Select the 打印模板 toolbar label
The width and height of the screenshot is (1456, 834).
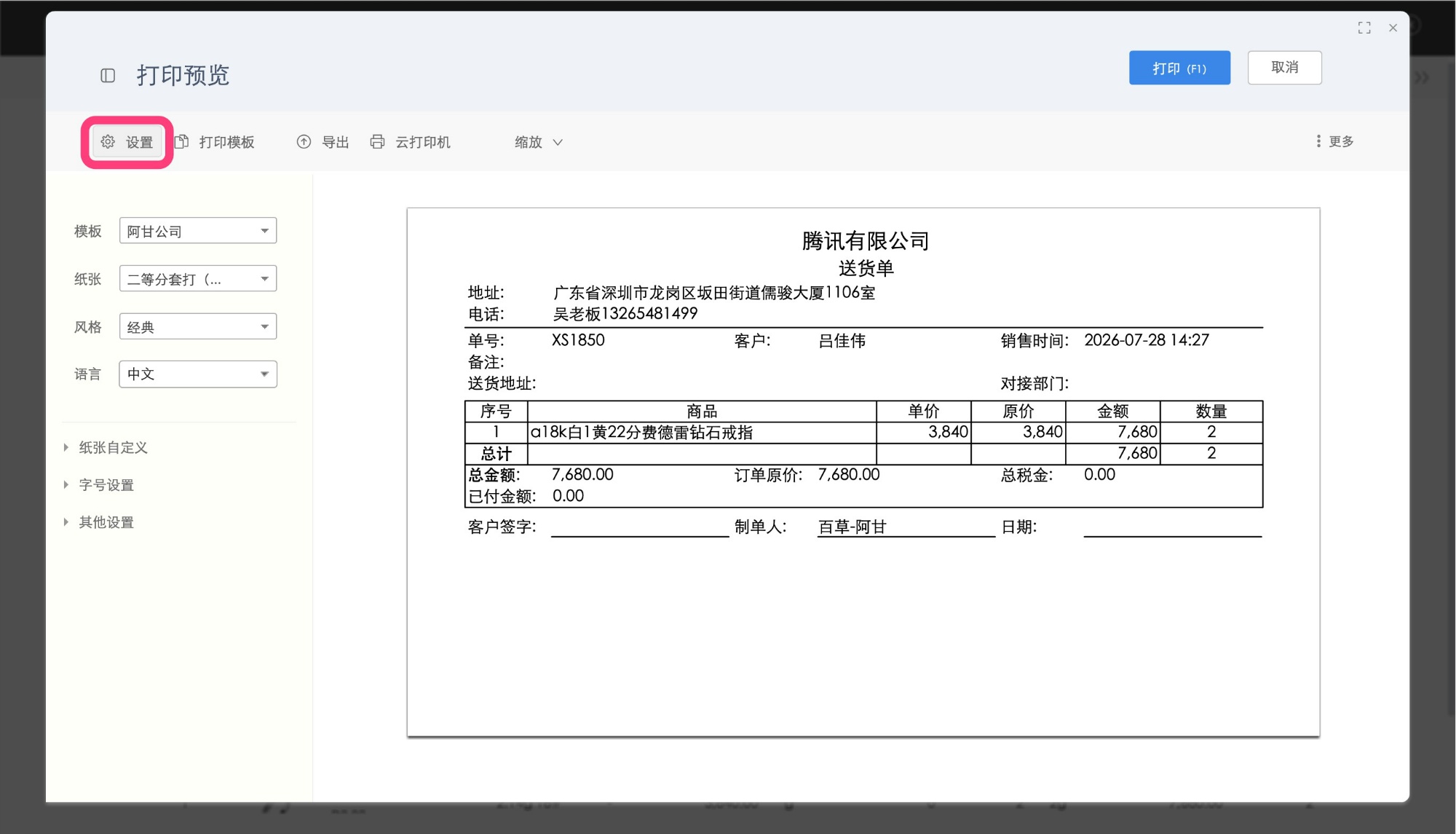[226, 142]
